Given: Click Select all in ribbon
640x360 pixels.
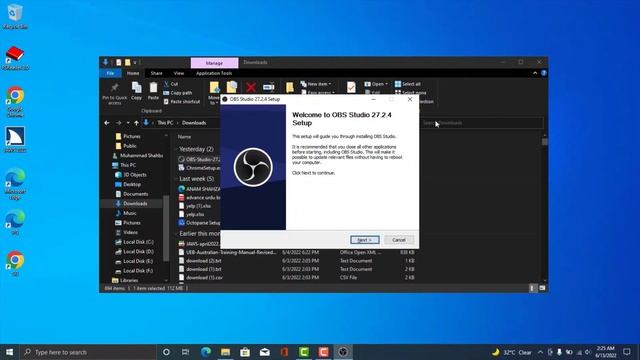Looking at the screenshot, I should click(x=407, y=84).
